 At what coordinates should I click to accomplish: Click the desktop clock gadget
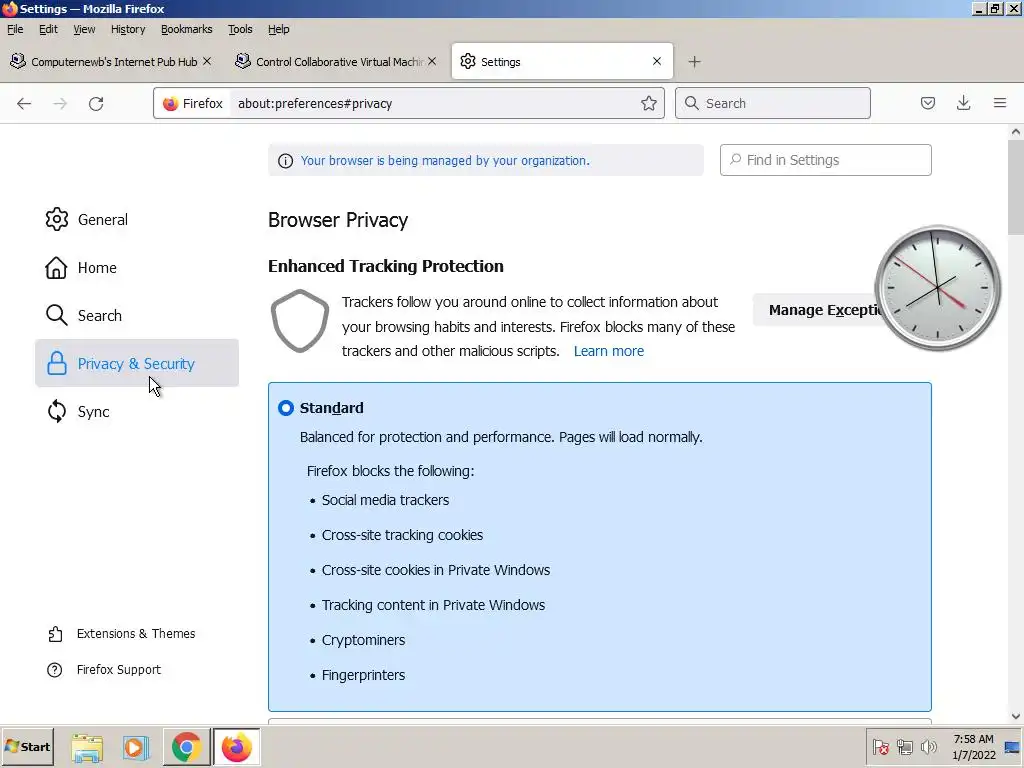click(938, 288)
